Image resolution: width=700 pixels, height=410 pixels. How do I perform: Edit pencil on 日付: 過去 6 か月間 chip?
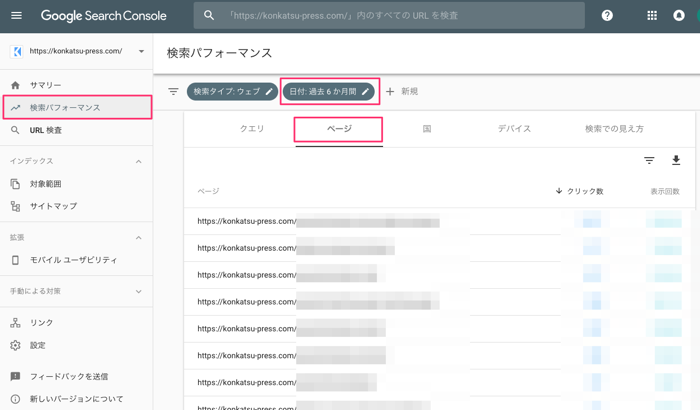(365, 92)
